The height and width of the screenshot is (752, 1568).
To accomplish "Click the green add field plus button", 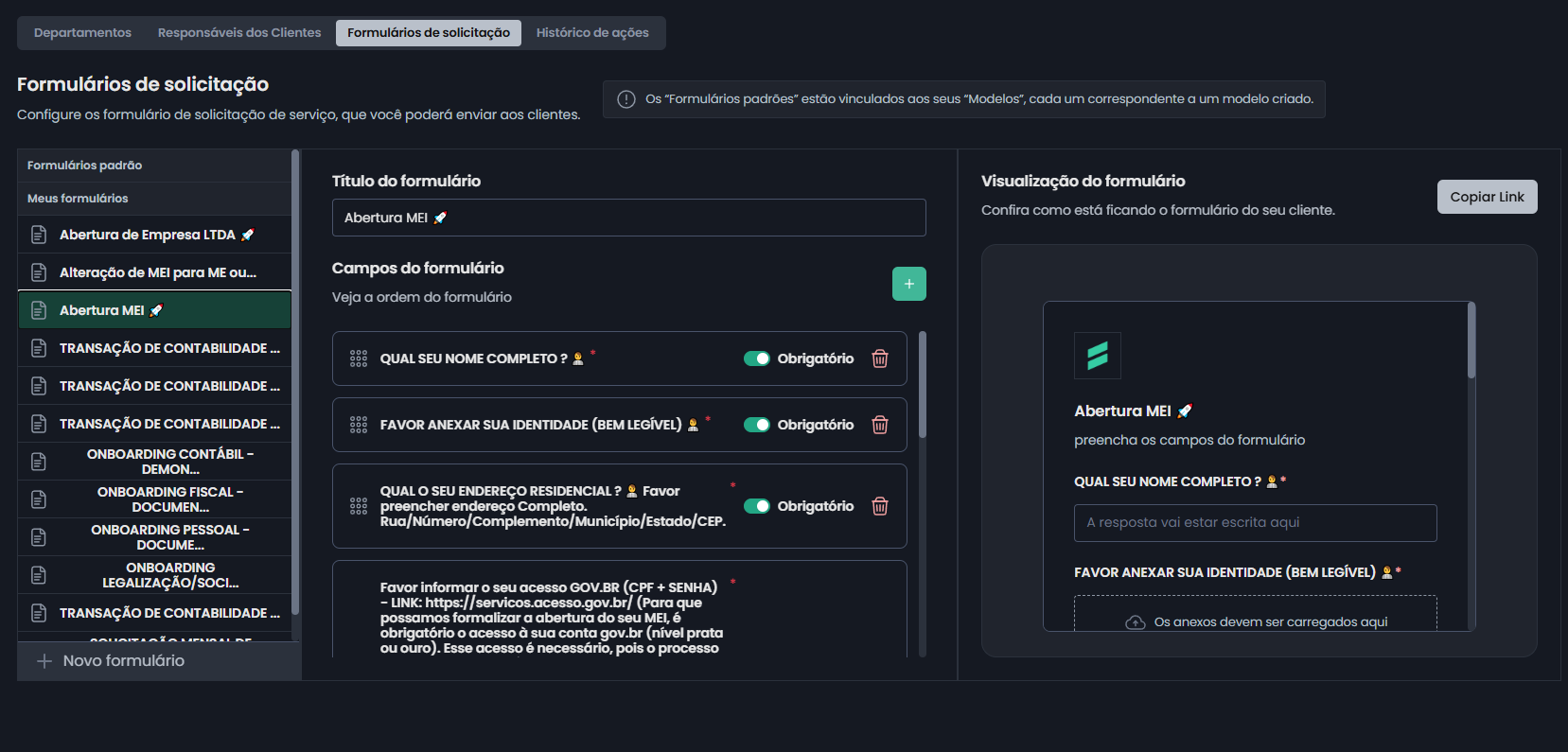I will (908, 284).
